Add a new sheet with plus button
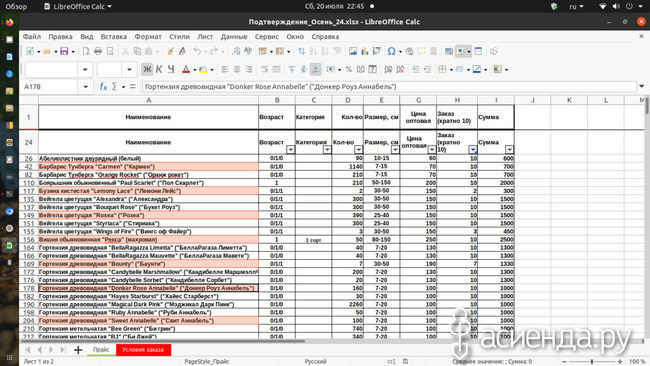The image size is (650, 366). click(x=78, y=350)
